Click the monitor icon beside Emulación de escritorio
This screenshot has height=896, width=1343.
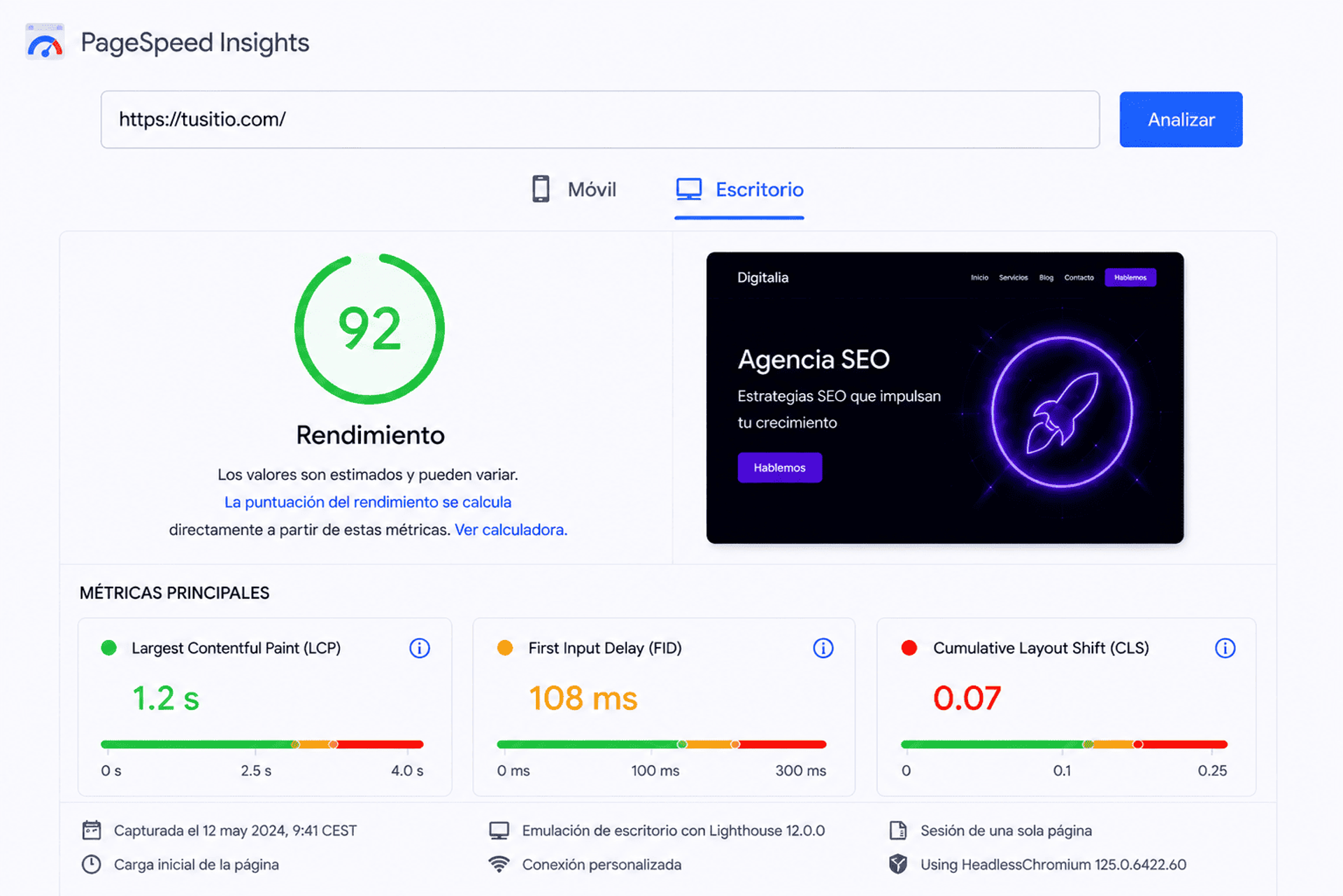[x=499, y=830]
